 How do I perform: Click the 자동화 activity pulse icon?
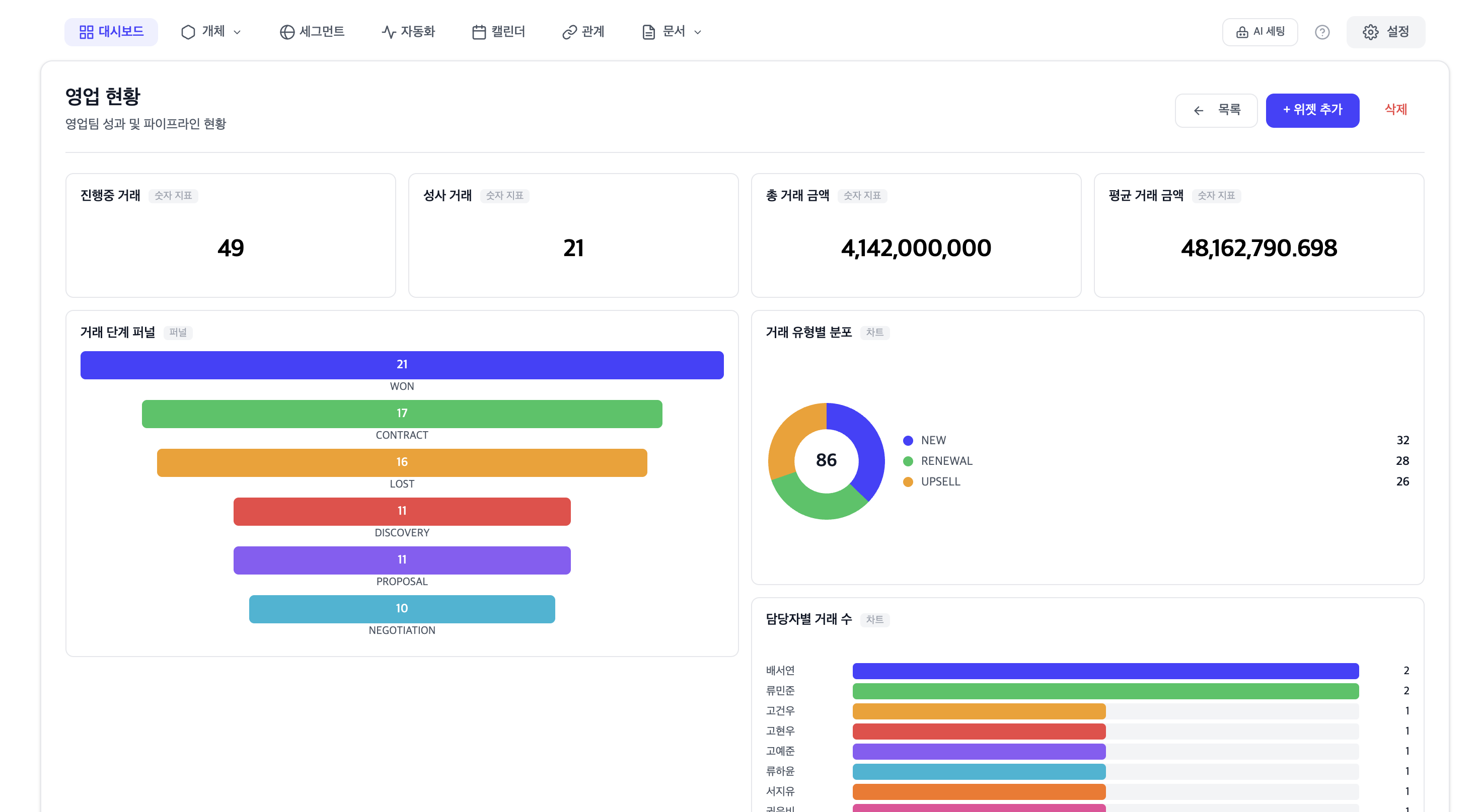[389, 32]
